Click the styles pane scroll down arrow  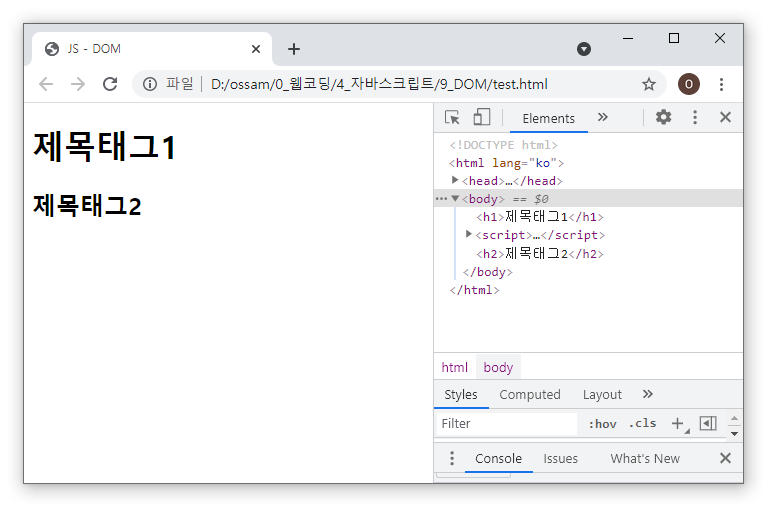pos(734,434)
